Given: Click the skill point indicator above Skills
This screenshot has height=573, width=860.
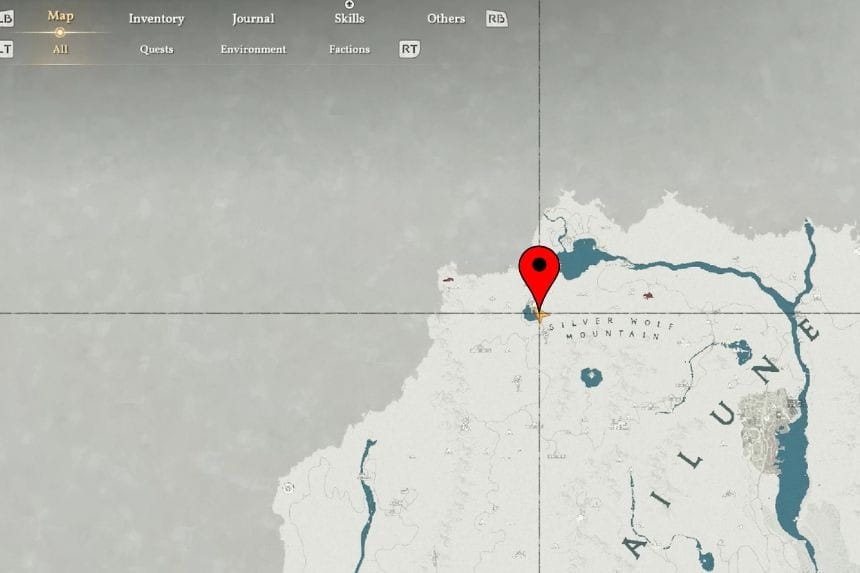Looking at the screenshot, I should point(349,5).
